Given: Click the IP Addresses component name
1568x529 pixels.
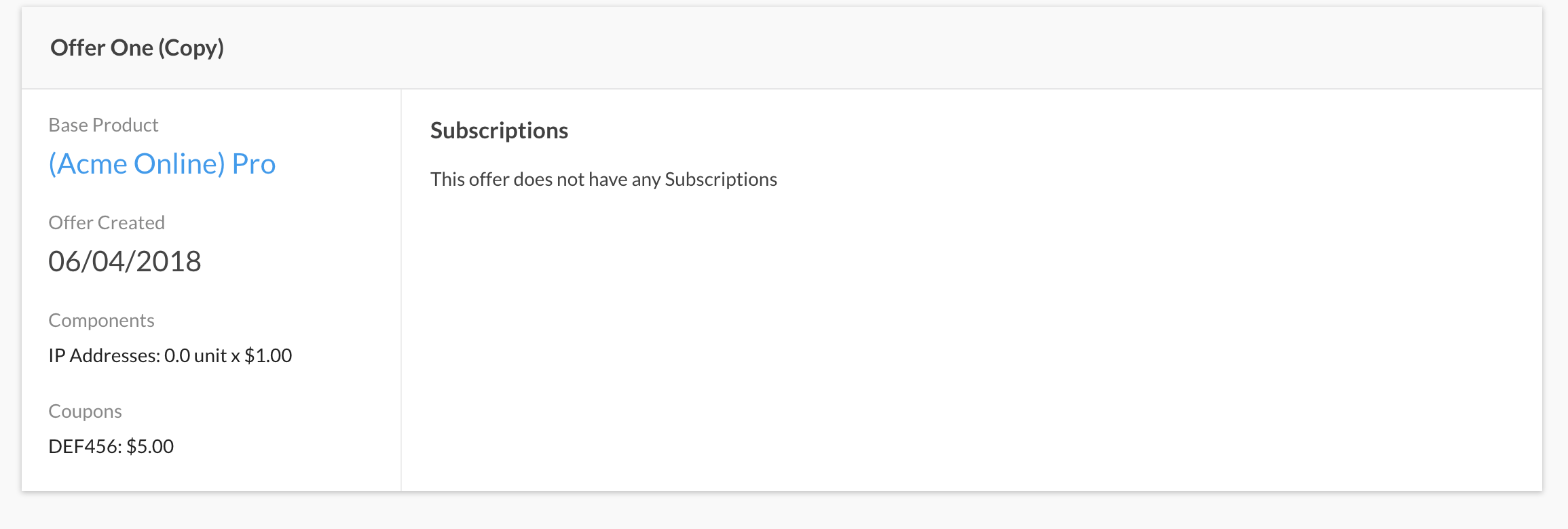Looking at the screenshot, I should pyautogui.click(x=103, y=356).
